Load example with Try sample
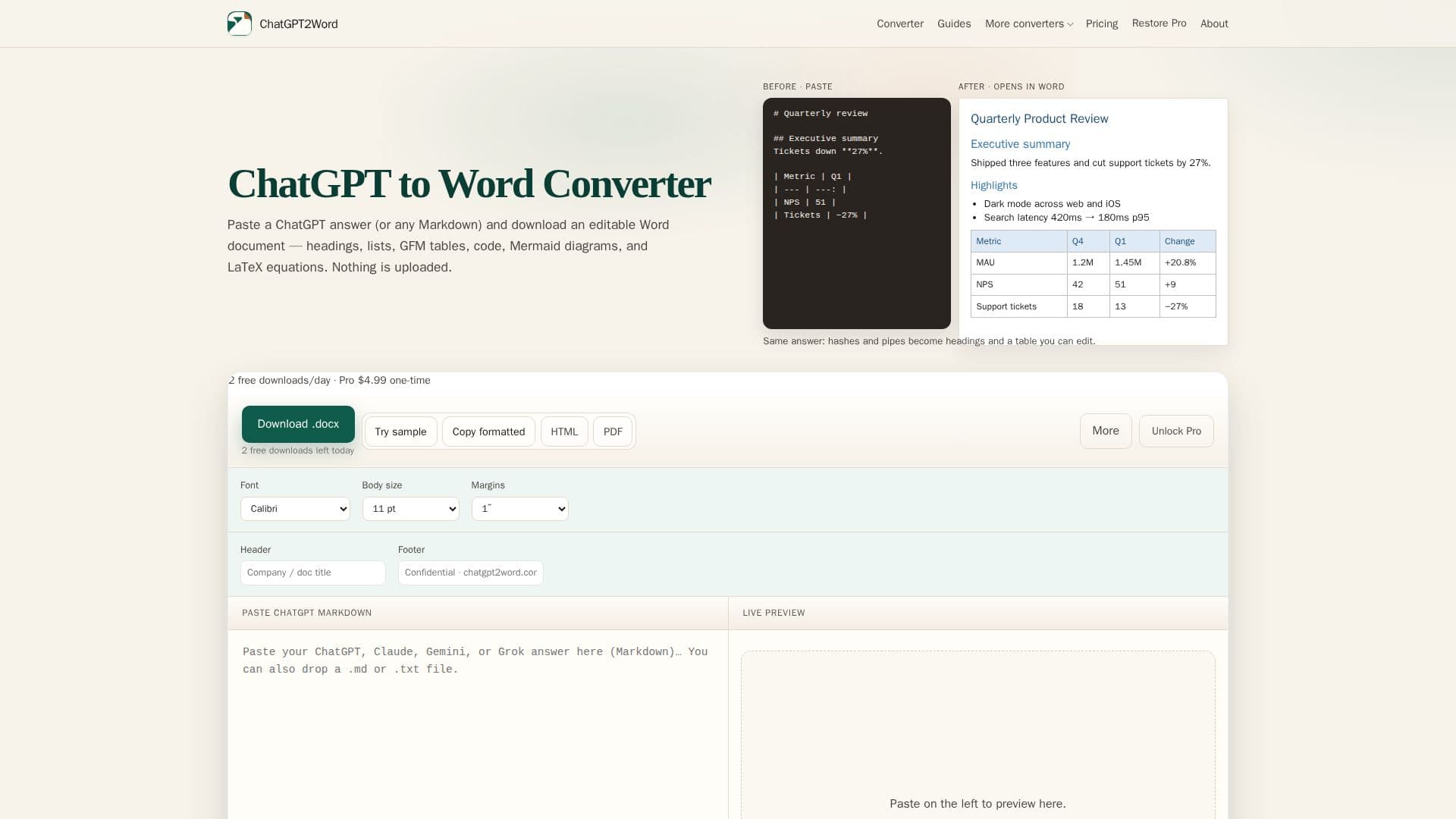Image resolution: width=1456 pixels, height=819 pixels. [x=400, y=431]
